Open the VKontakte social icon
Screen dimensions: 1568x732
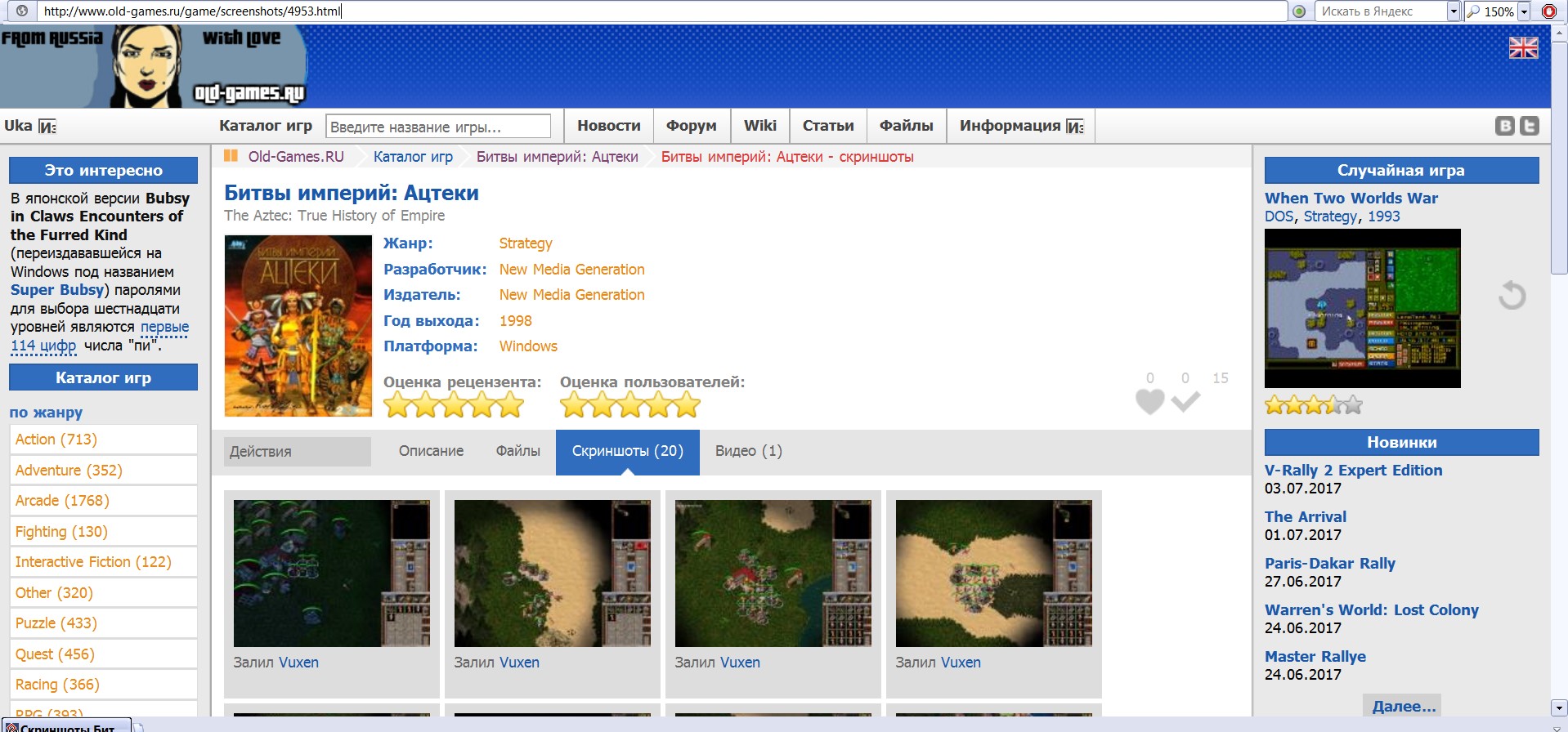tap(1504, 126)
